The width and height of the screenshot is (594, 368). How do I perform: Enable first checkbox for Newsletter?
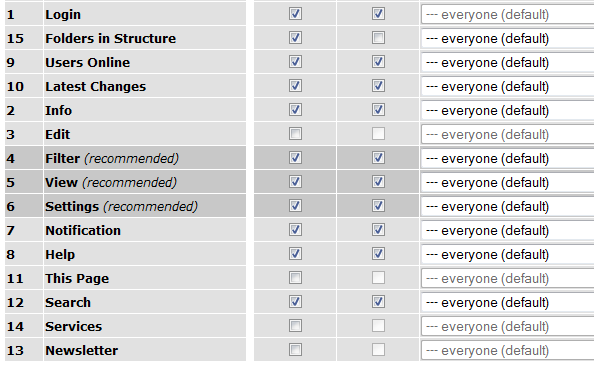coord(295,349)
